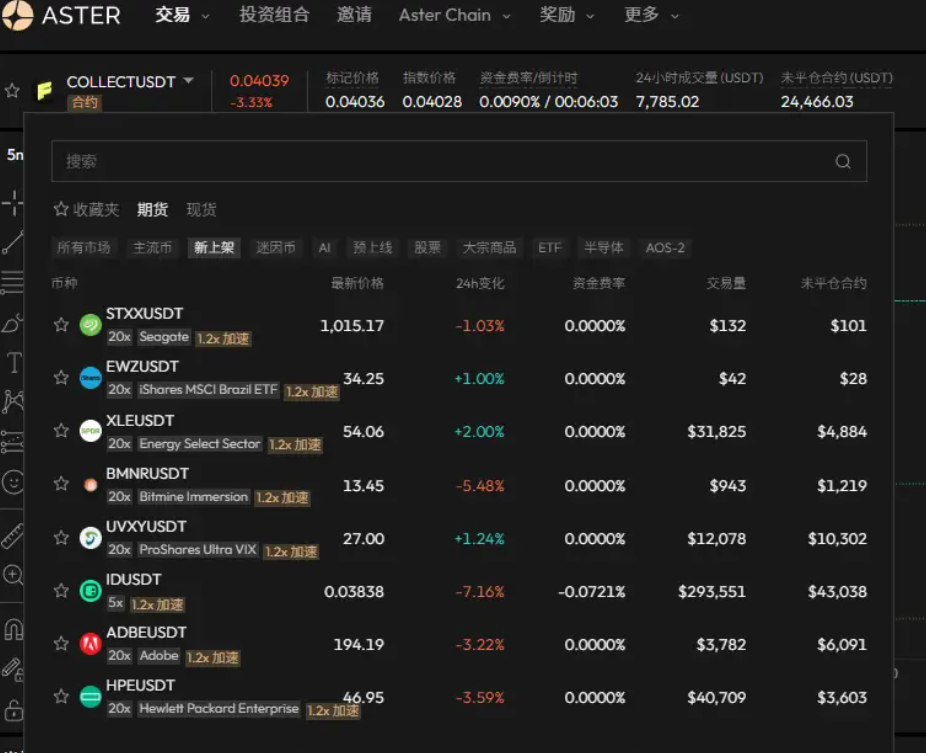
Task: Filter by 股票 category
Action: click(427, 248)
